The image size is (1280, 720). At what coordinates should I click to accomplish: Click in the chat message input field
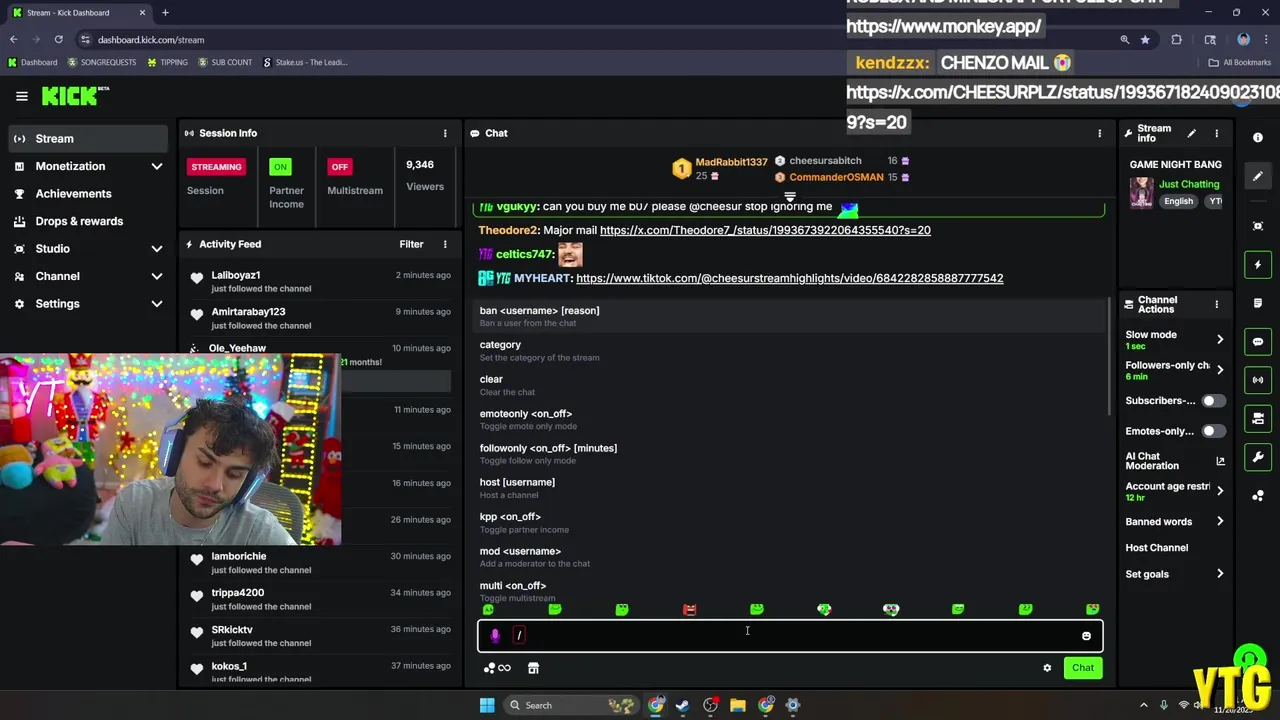pos(790,636)
